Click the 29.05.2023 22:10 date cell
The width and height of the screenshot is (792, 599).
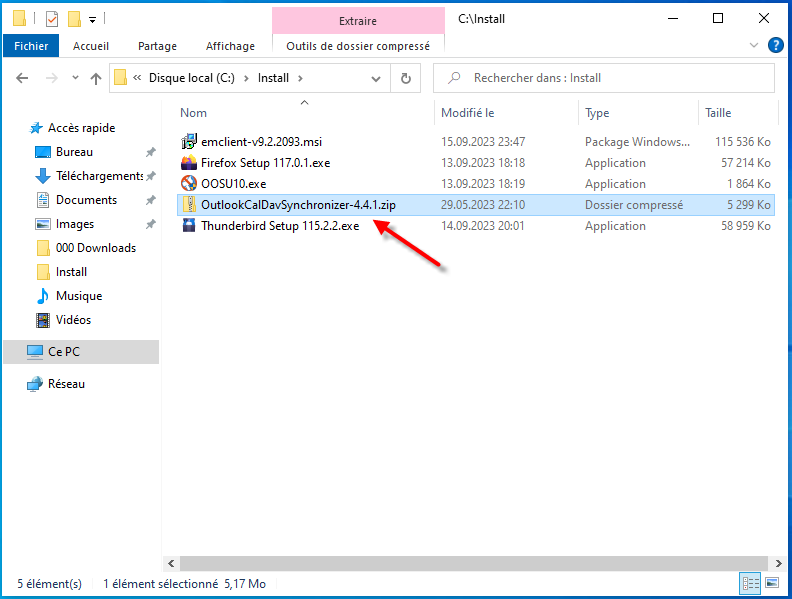coord(482,205)
